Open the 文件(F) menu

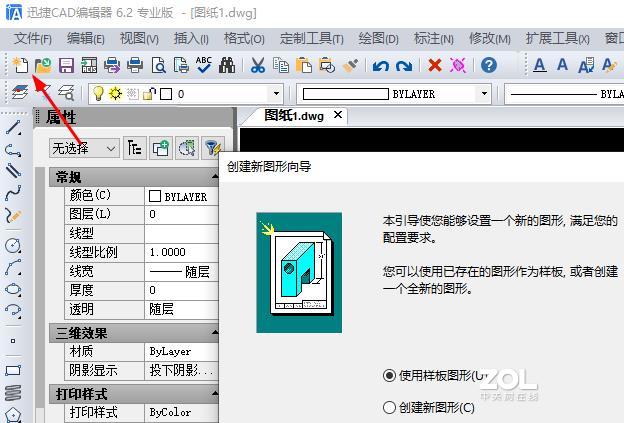coord(33,39)
